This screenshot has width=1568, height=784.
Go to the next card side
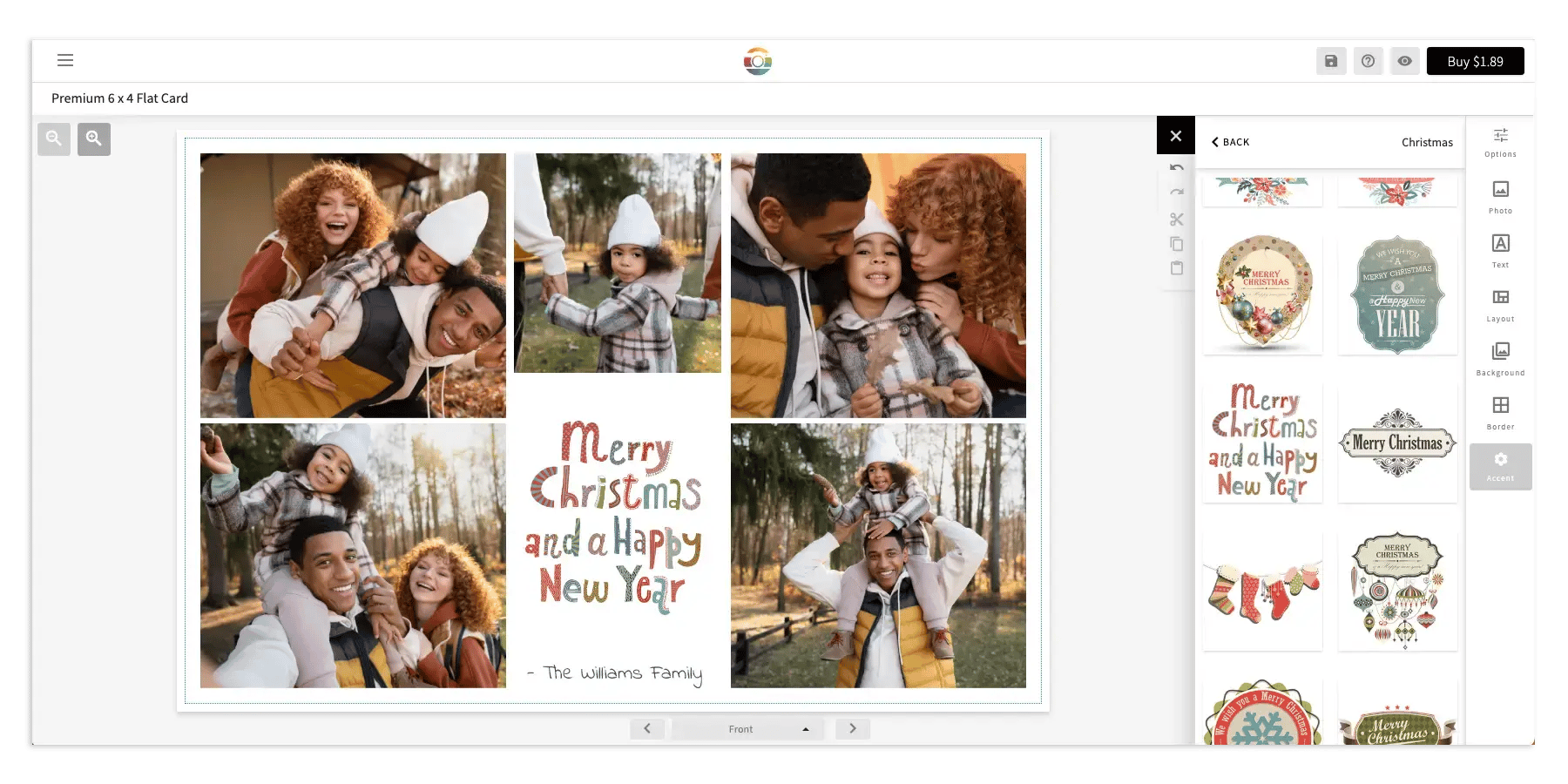852,728
